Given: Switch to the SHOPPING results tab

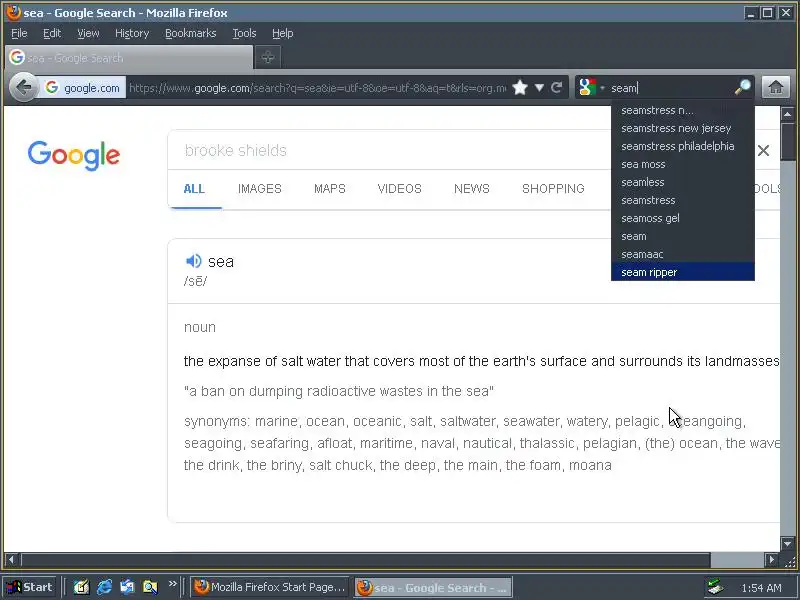Looking at the screenshot, I should point(553,189).
